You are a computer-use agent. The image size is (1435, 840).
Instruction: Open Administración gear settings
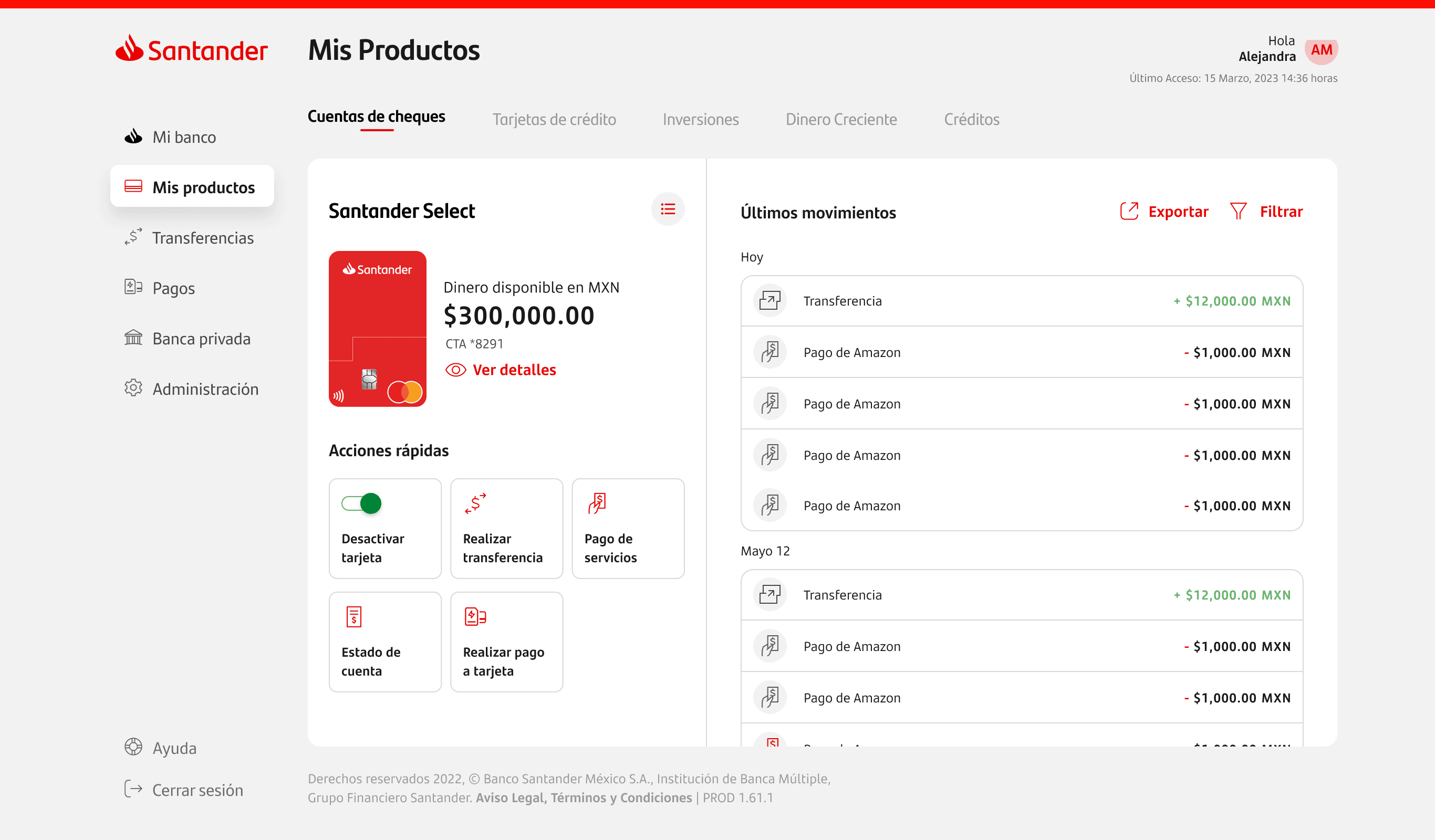[x=133, y=388]
